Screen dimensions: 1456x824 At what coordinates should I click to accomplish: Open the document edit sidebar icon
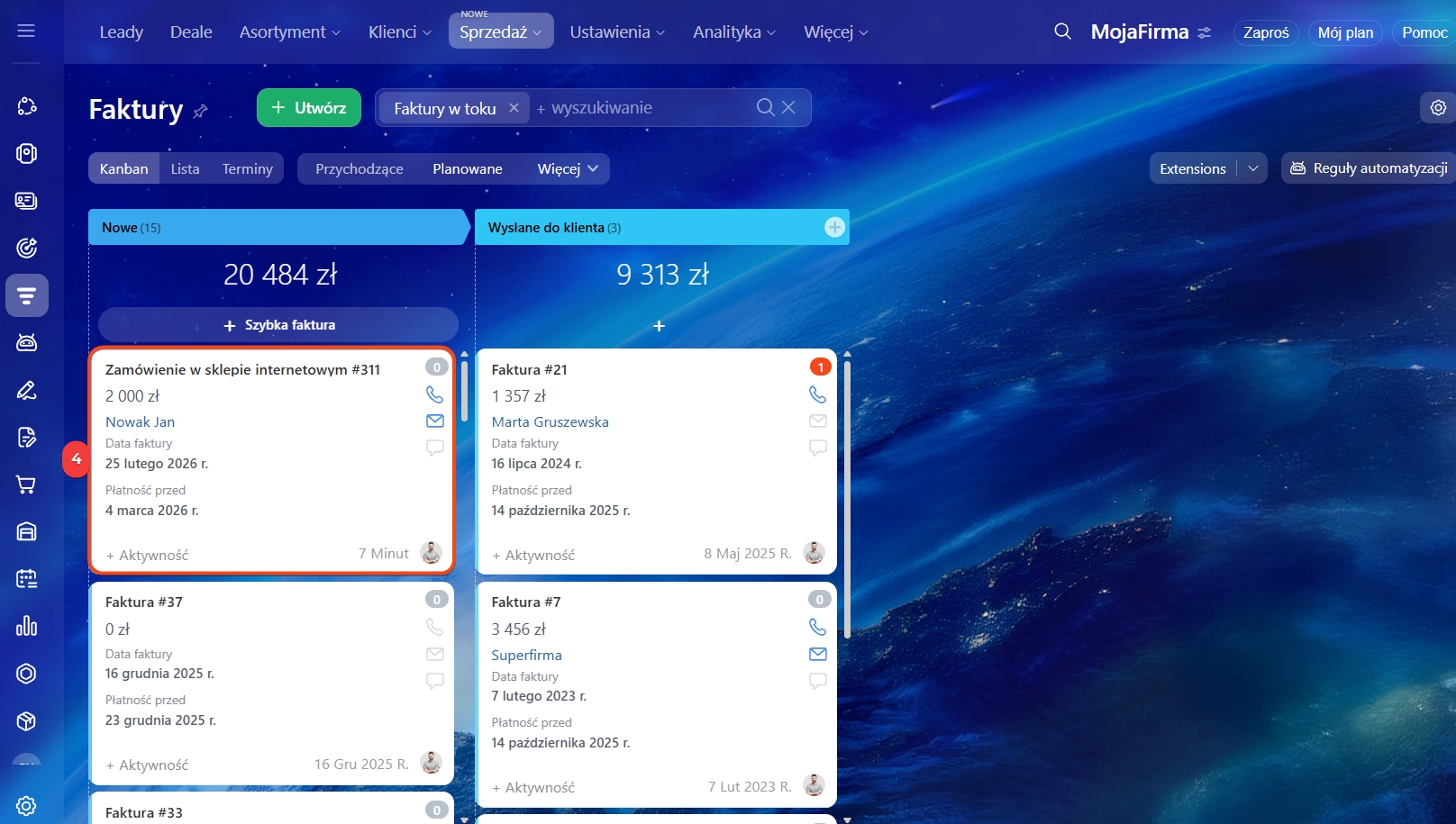(x=26, y=438)
